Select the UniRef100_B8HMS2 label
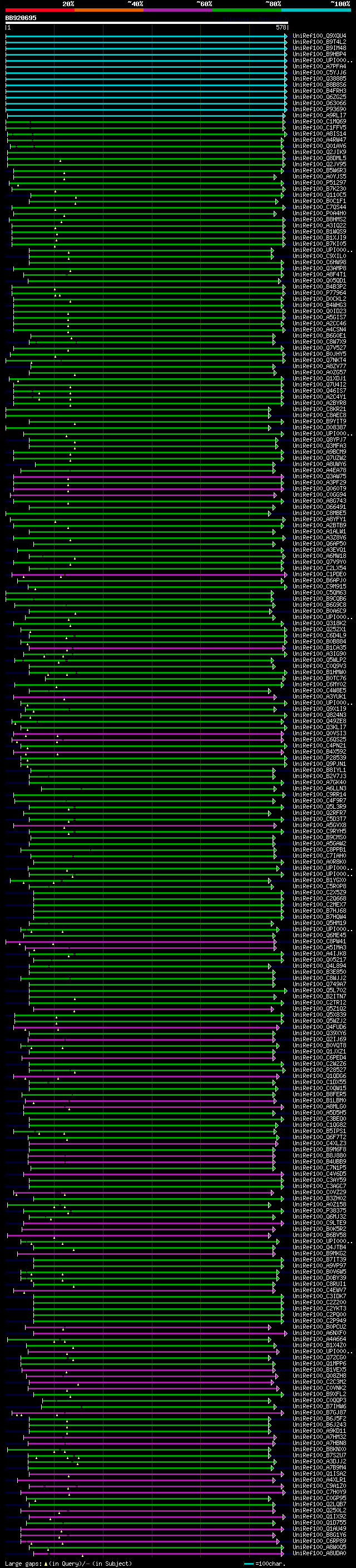Image resolution: width=356 pixels, height=1568 pixels. coord(319,219)
